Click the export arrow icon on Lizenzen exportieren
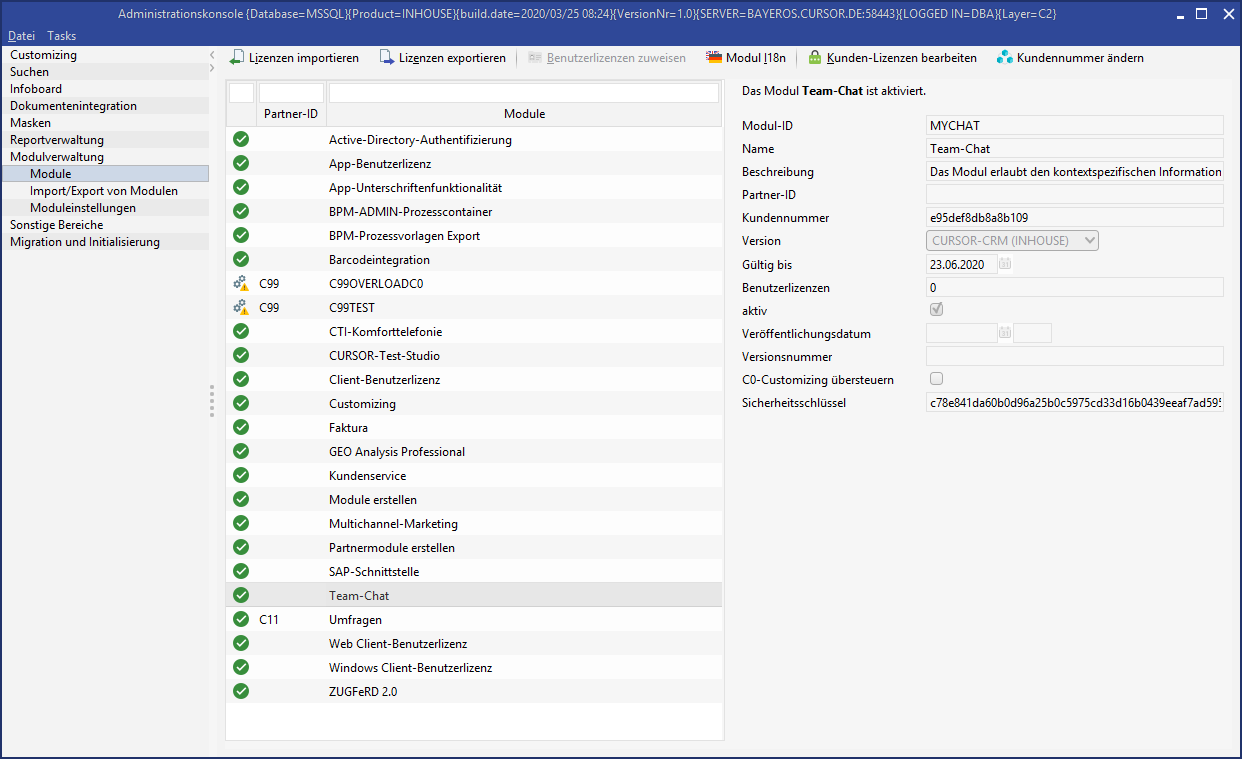The image size is (1242, 759). pos(386,57)
